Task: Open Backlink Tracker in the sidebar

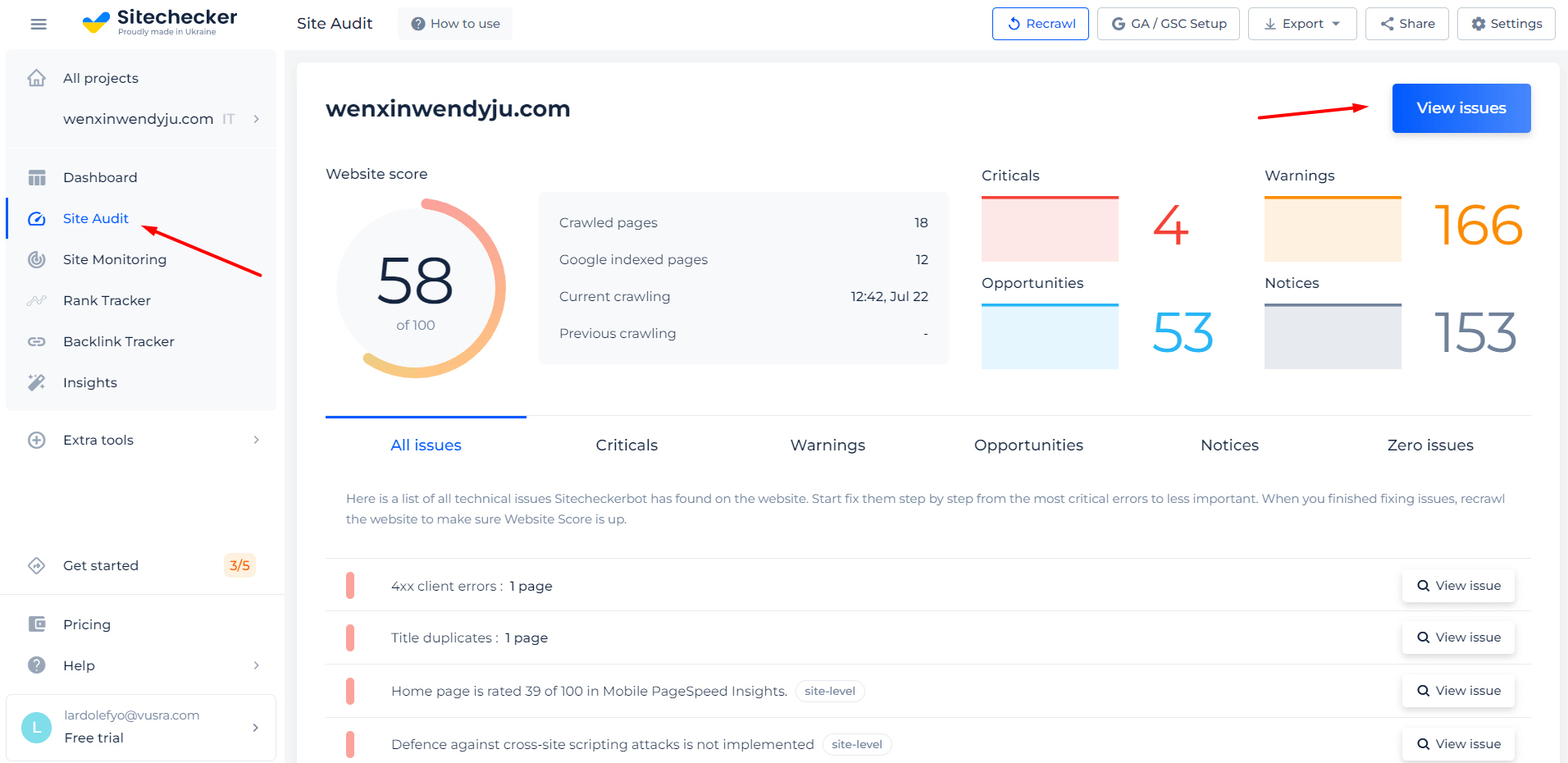Action: pos(119,341)
